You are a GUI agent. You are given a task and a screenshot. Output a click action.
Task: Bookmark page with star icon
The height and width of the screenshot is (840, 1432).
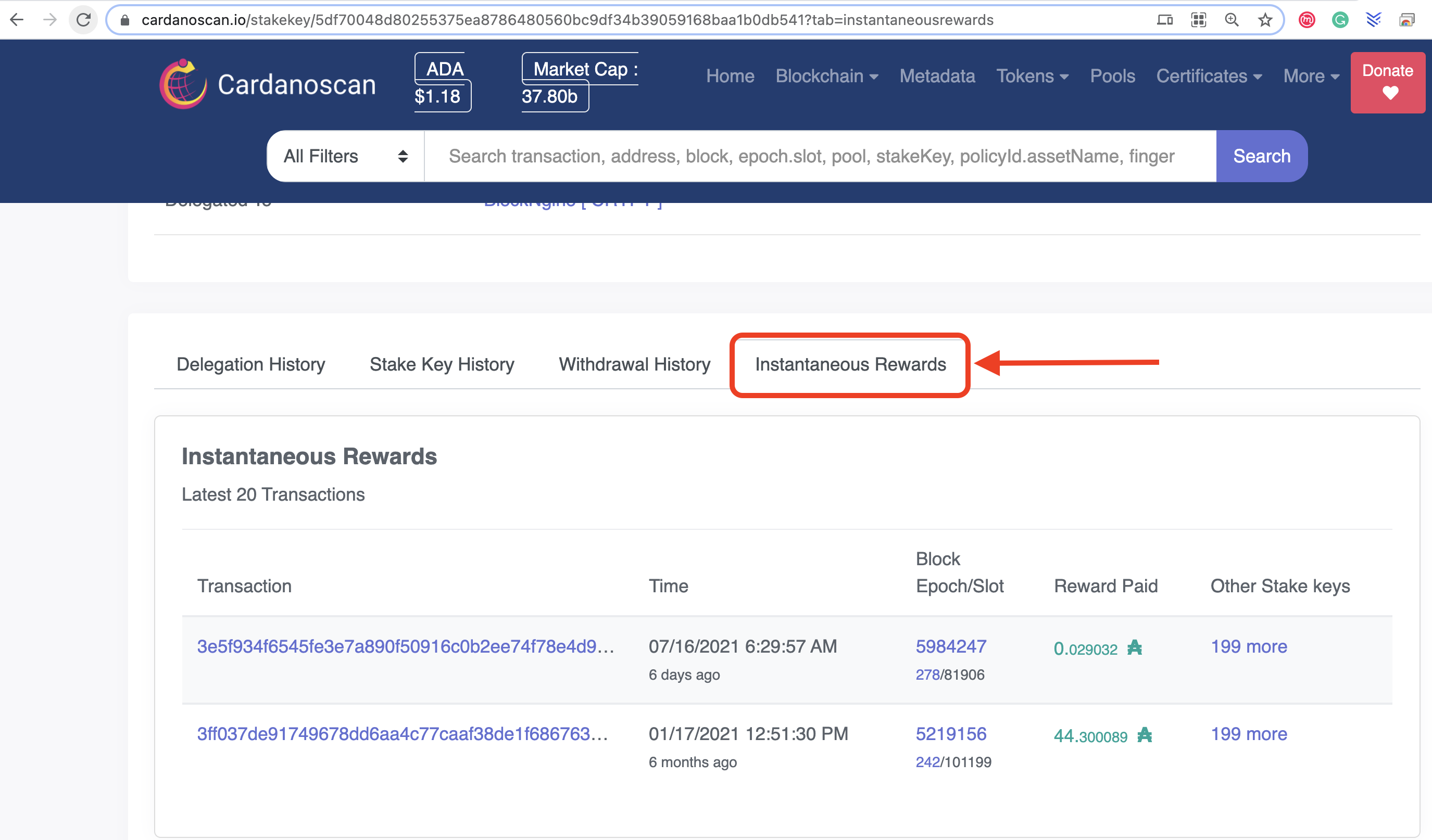[x=1264, y=20]
